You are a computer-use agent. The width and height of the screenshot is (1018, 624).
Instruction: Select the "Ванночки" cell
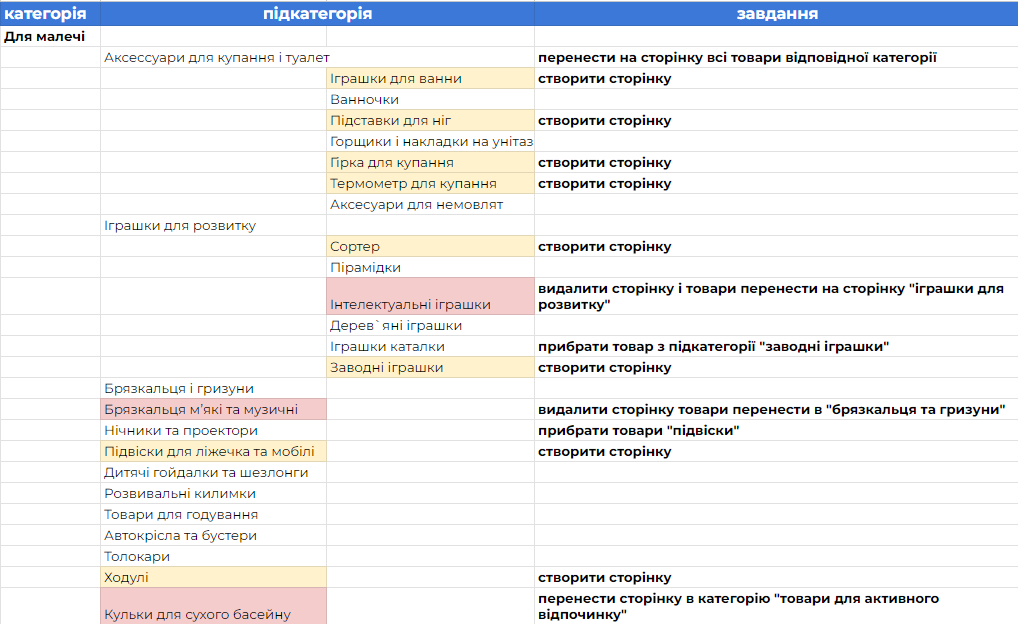click(430, 99)
